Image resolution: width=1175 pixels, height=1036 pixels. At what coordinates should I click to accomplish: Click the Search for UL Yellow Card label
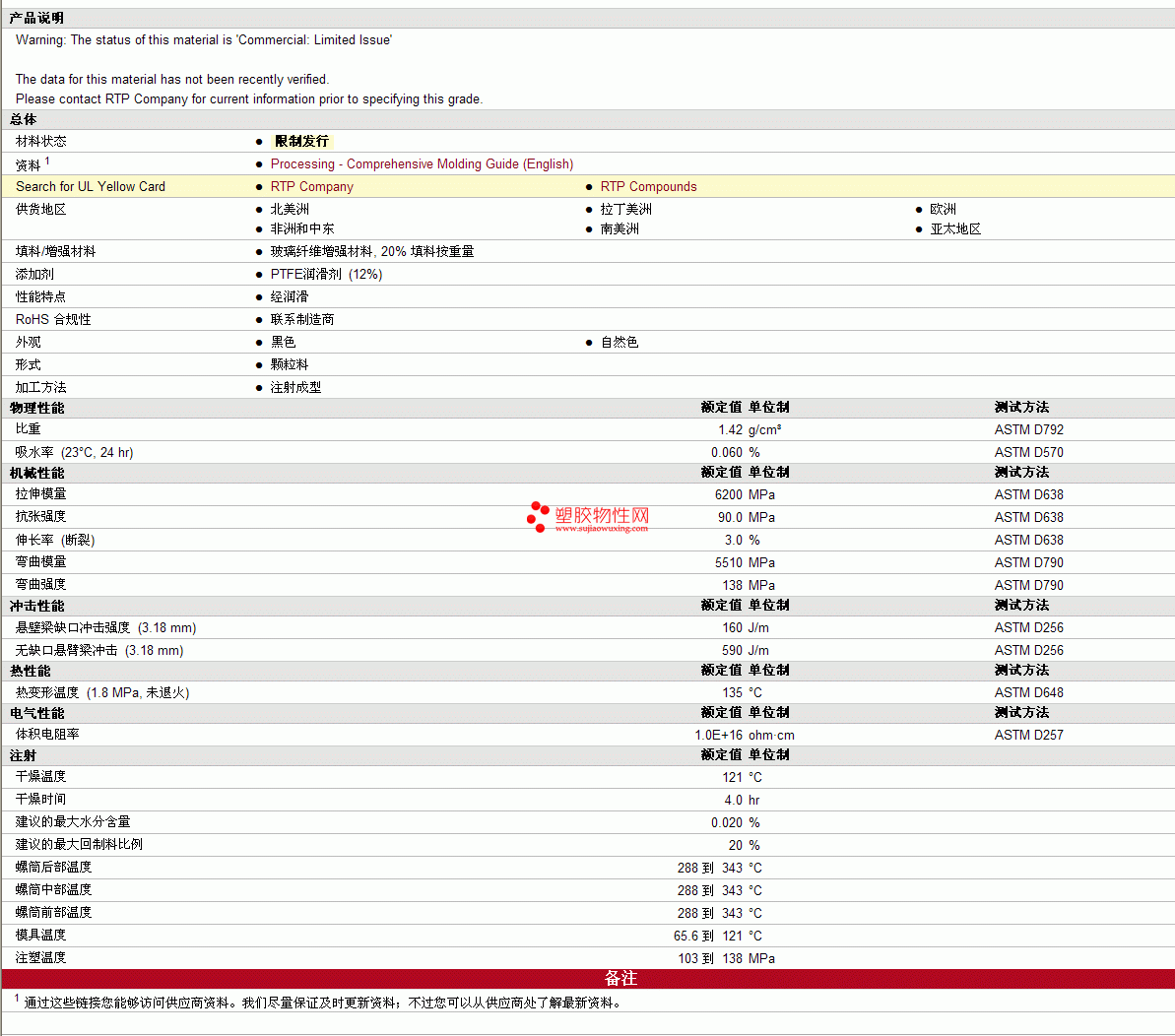pyautogui.click(x=91, y=186)
